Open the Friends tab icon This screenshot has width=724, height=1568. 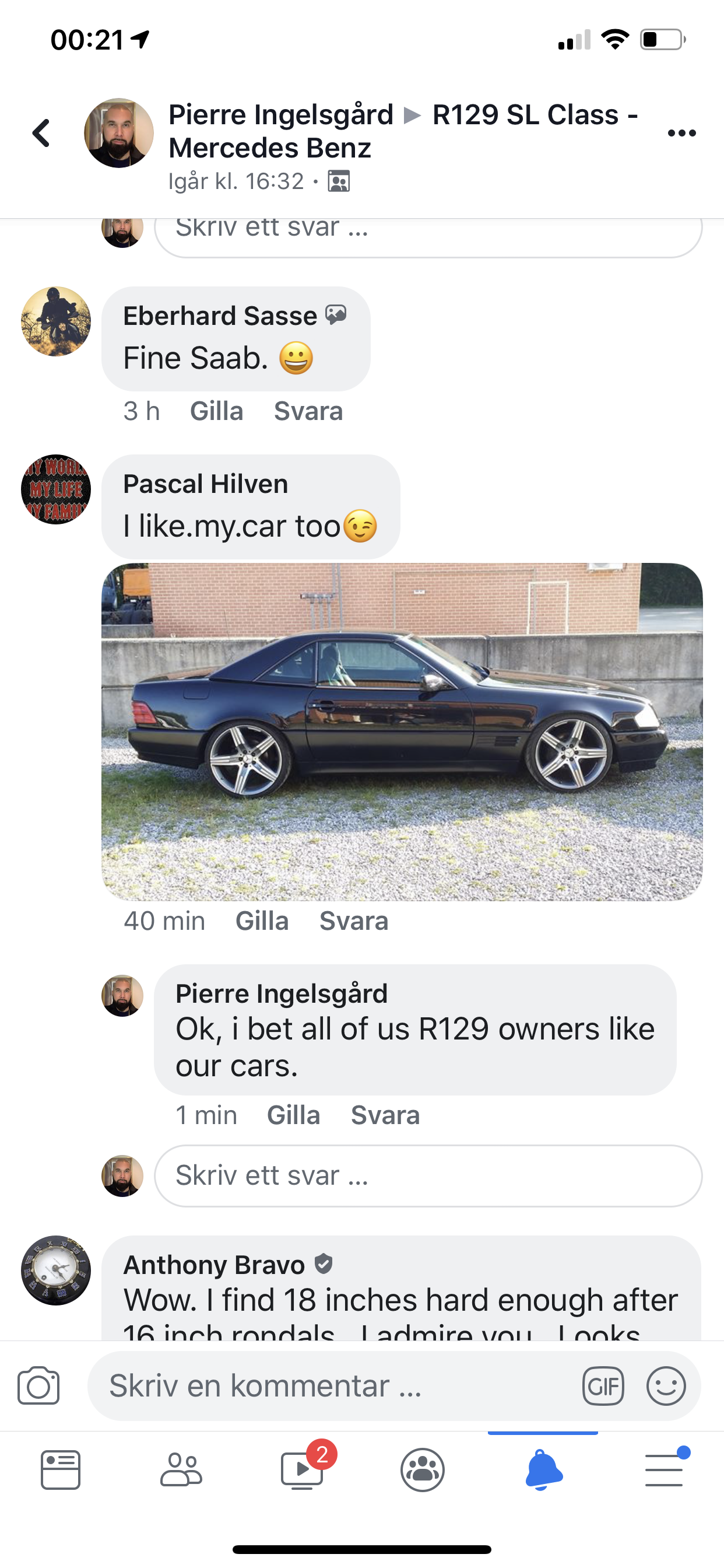[181, 1470]
